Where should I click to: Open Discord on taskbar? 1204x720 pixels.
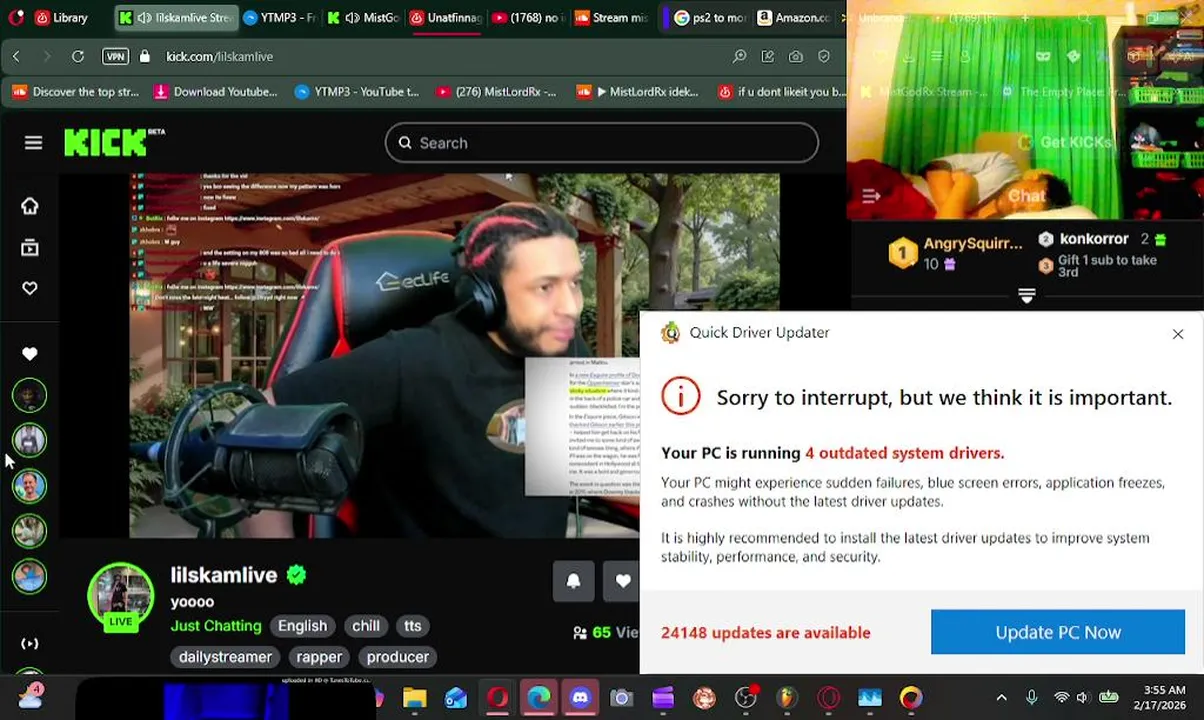point(580,698)
